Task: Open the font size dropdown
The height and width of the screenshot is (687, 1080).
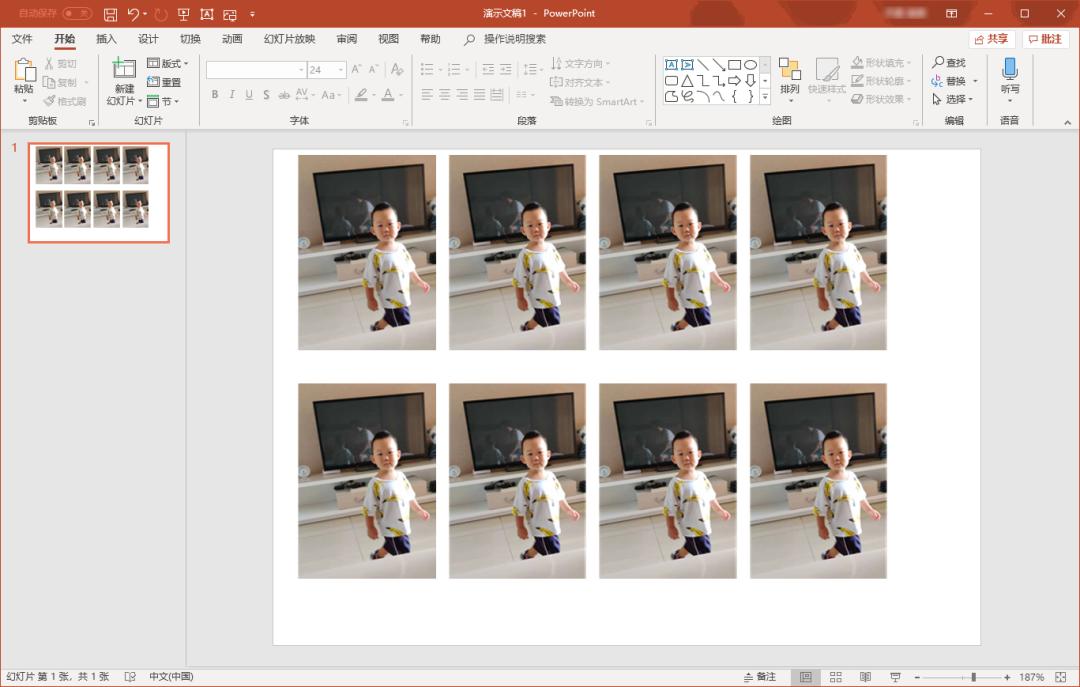Action: 341,70
